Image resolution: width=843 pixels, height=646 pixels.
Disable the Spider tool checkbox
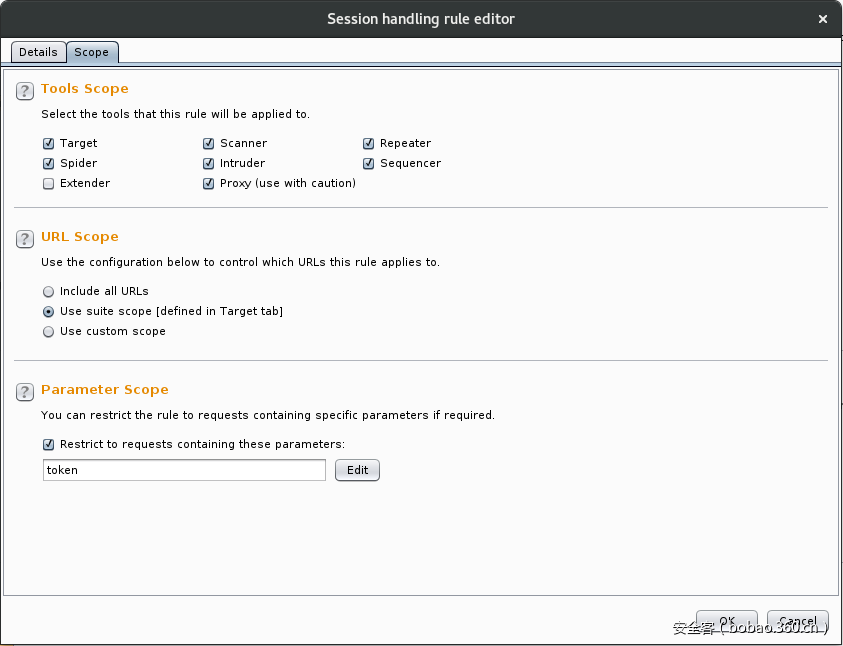49,164
